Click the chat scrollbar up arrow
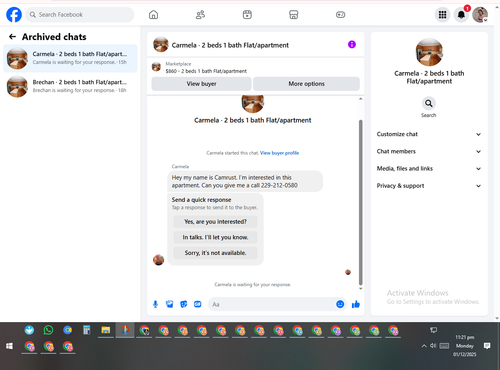500x370 pixels. [360, 99]
